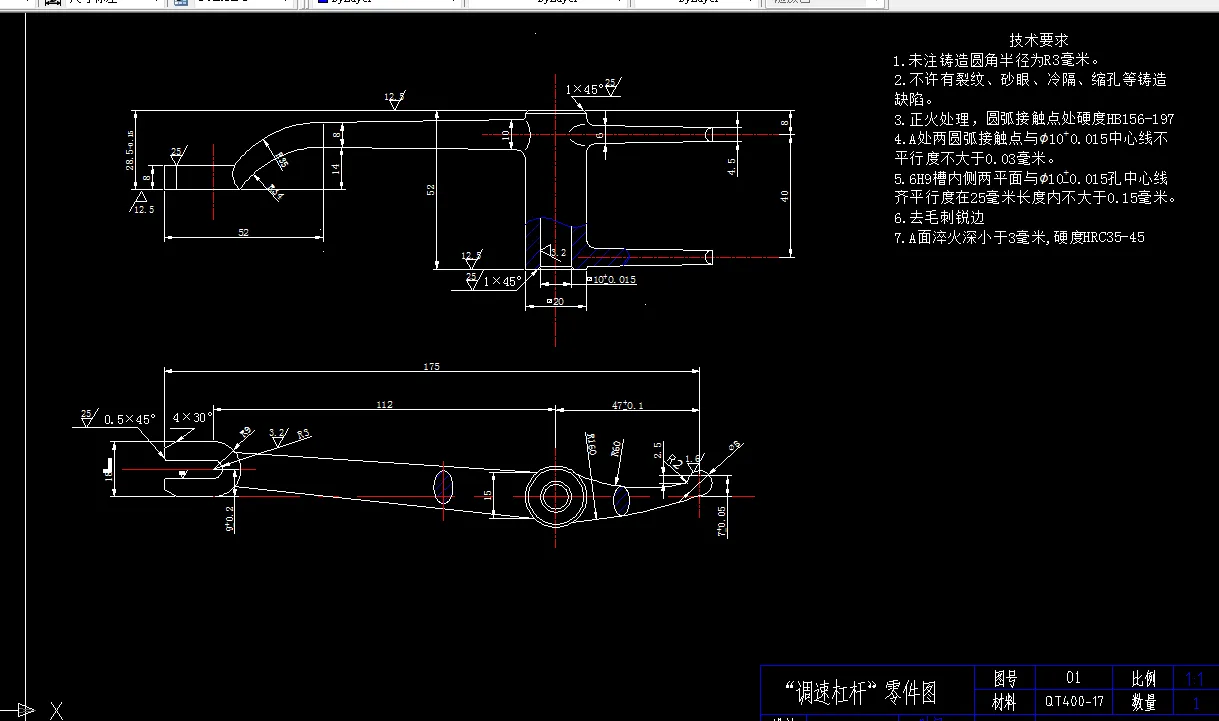Select the 1×45° chamfer dimension at top
The image size is (1219, 721).
(586, 89)
